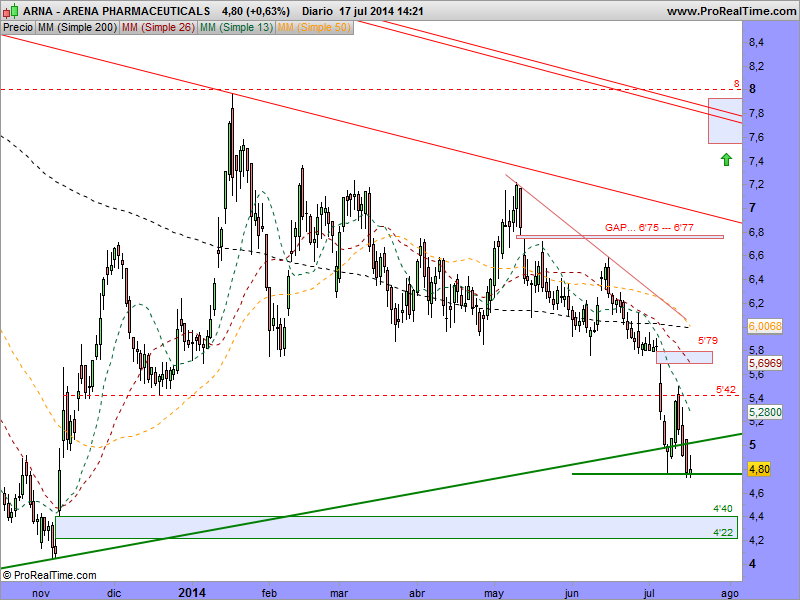Click the dic label on the time axis
This screenshot has height=600, width=800.
pyautogui.click(x=114, y=593)
